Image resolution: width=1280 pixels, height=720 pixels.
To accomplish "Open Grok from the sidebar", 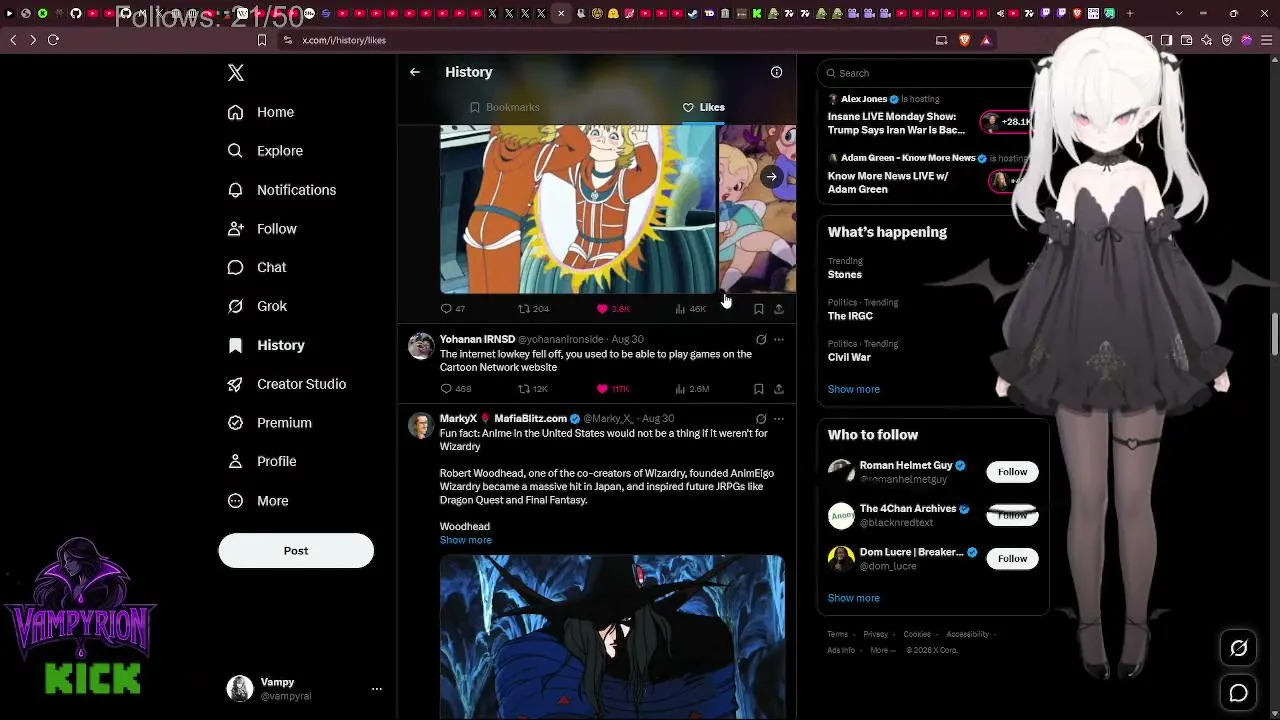I will [257, 306].
